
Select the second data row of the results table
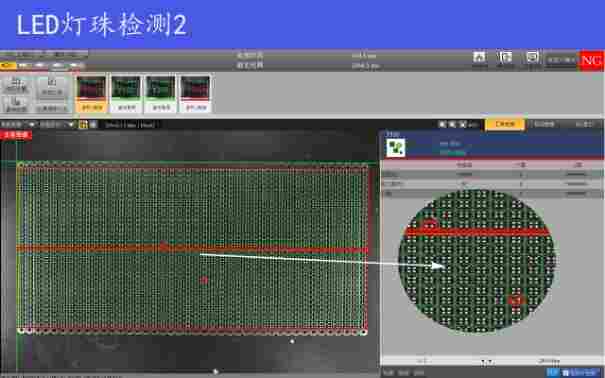tap(492, 184)
